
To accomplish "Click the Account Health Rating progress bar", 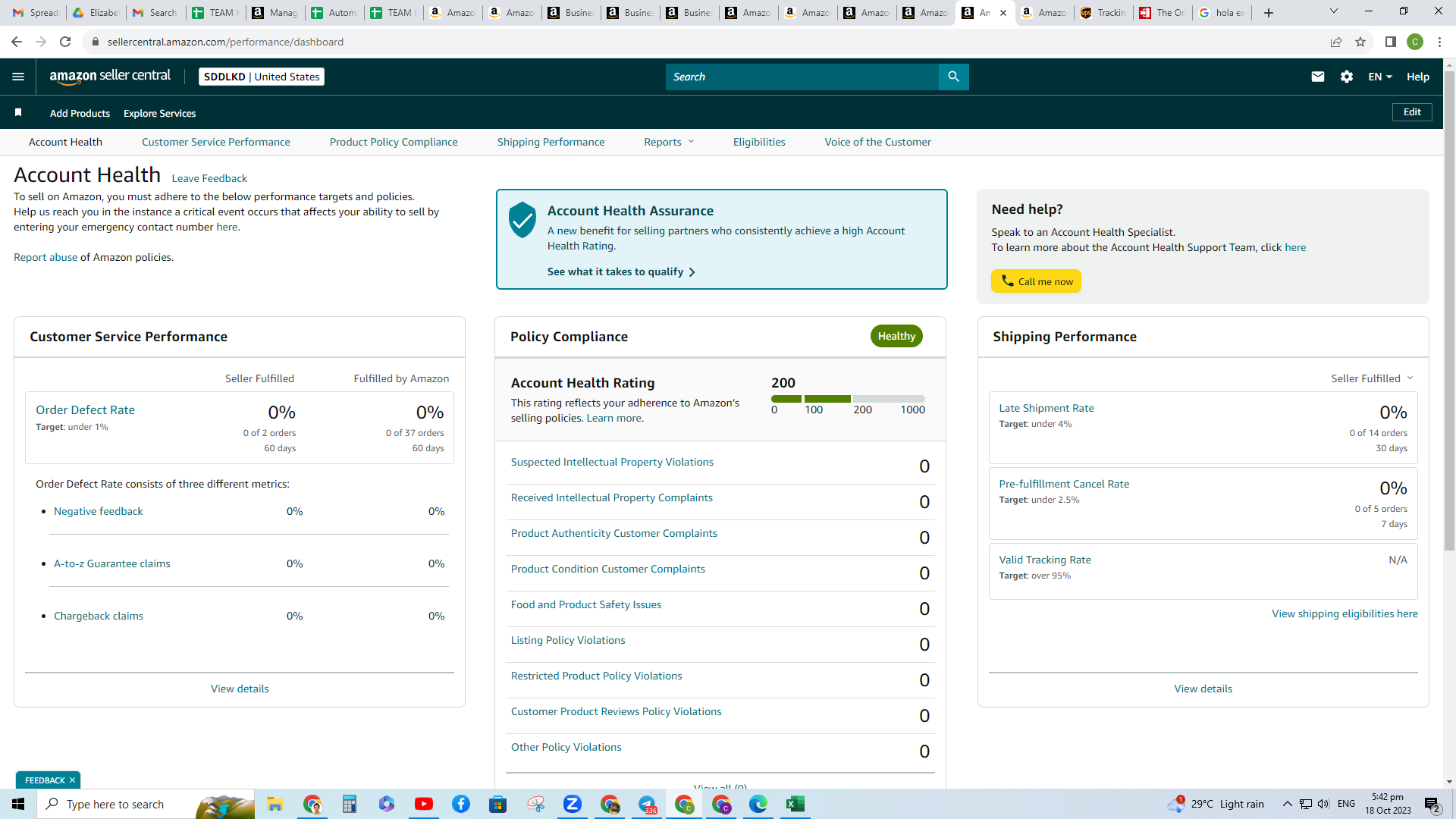I will point(848,399).
